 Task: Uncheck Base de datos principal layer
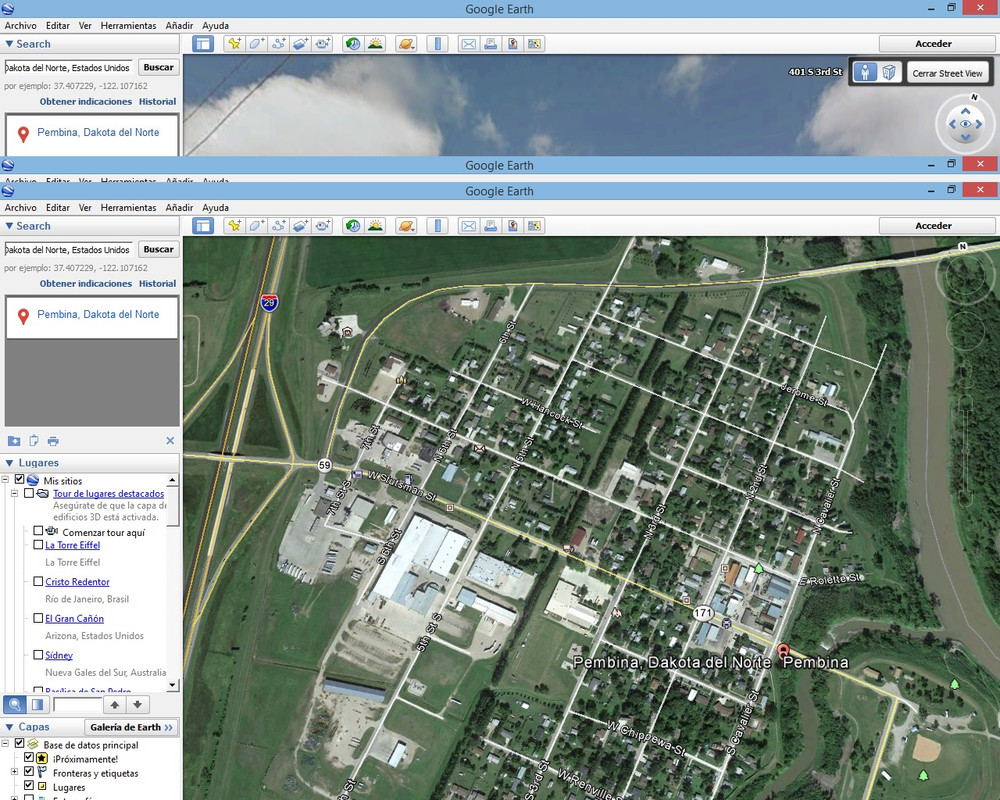click(x=19, y=743)
